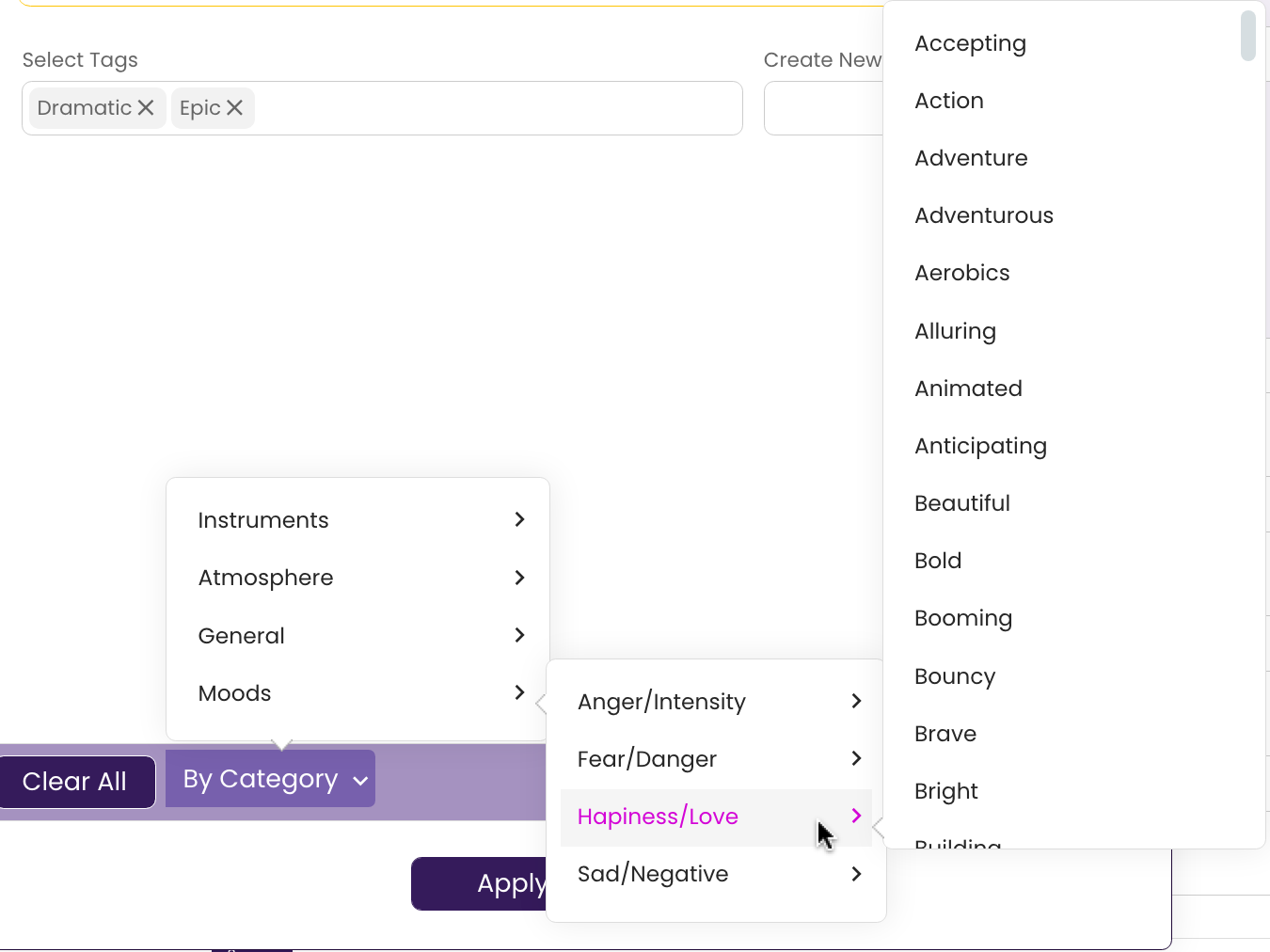Remove the Dramatic tag

click(146, 108)
